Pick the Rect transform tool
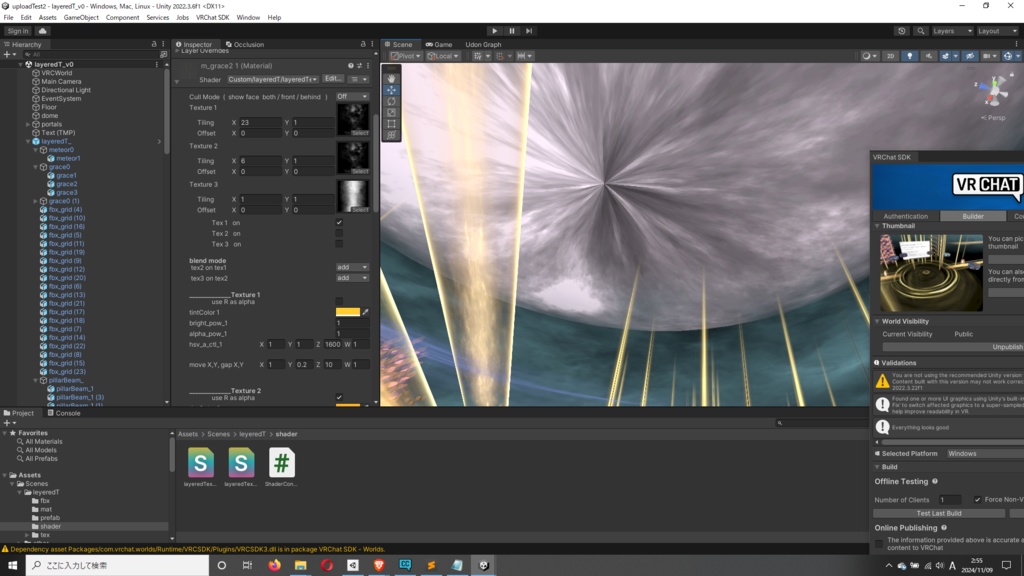The width and height of the screenshot is (1024, 576). [391, 124]
